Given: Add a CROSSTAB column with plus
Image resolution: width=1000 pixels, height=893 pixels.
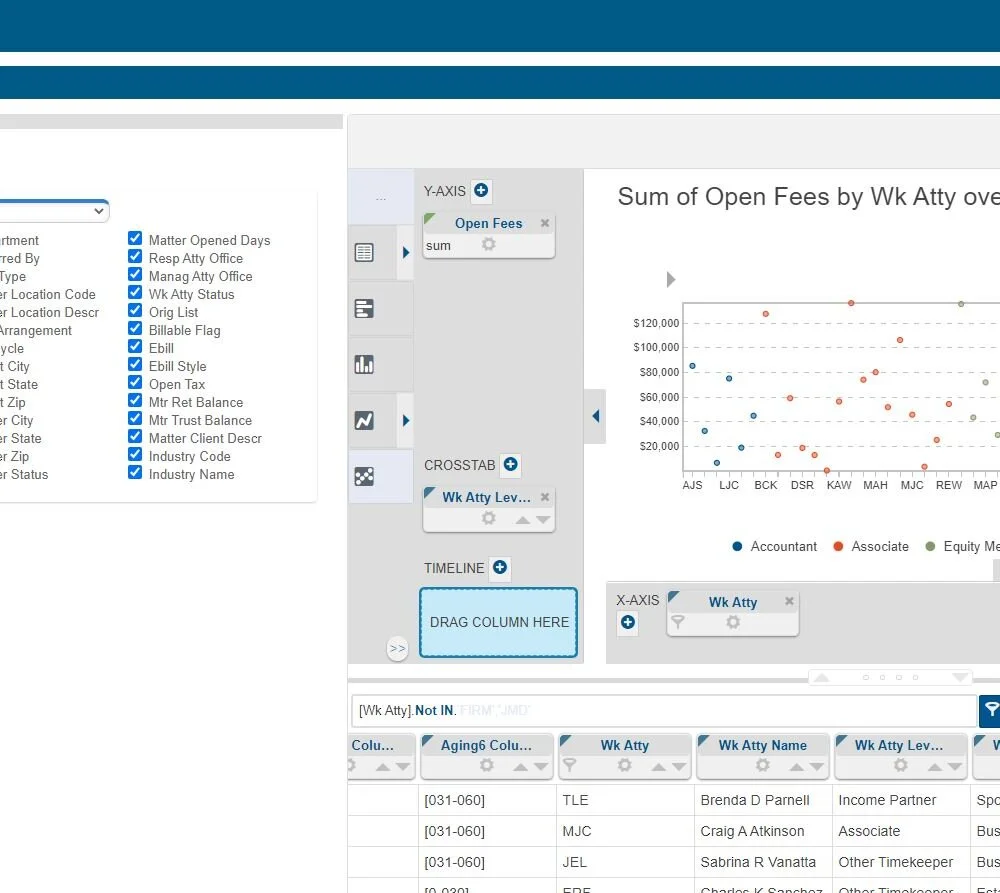Looking at the screenshot, I should pyautogui.click(x=510, y=464).
